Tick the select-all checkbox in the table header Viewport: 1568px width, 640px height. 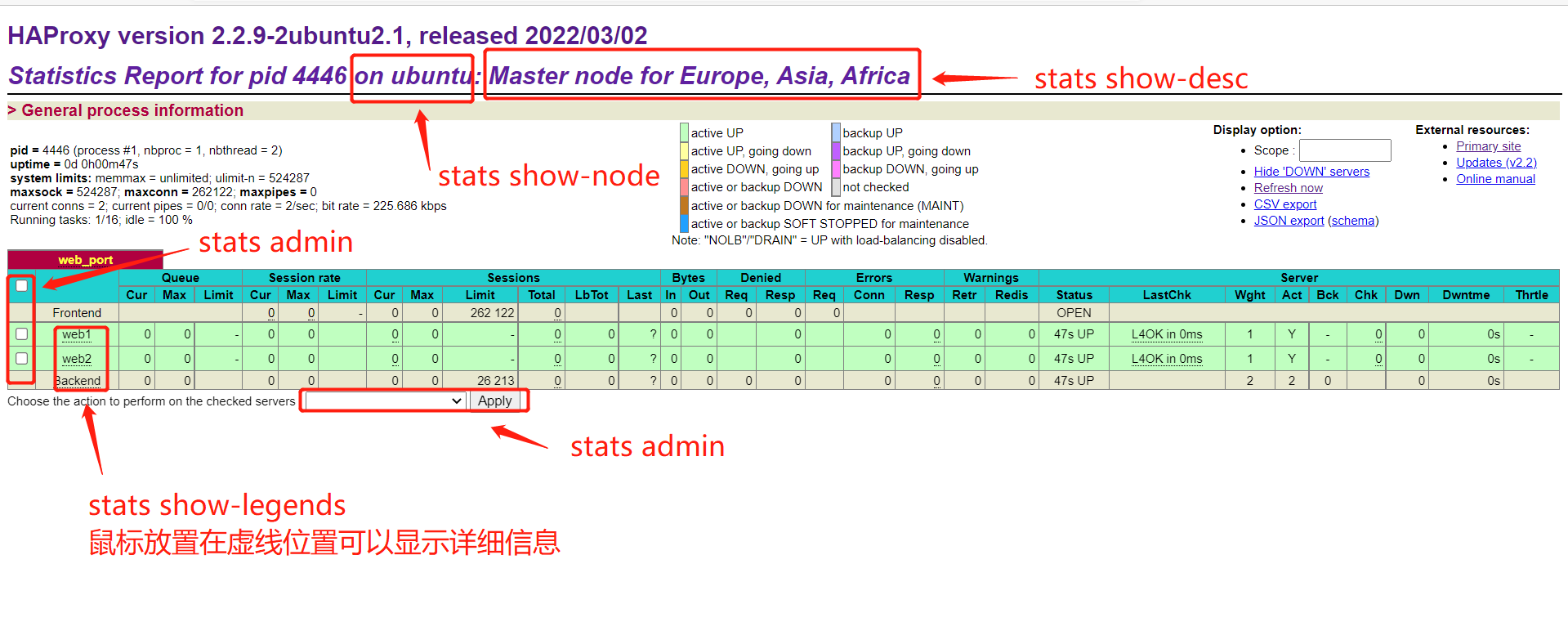pos(22,285)
